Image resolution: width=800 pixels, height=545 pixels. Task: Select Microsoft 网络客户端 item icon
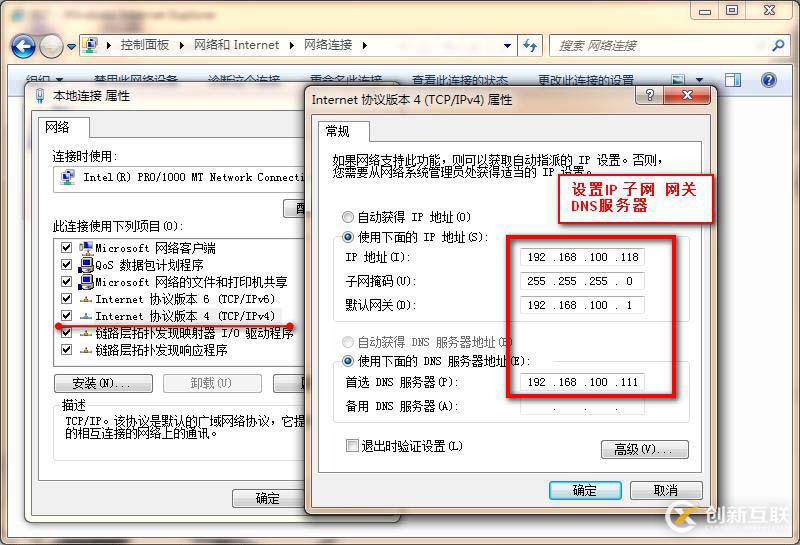tap(86, 247)
